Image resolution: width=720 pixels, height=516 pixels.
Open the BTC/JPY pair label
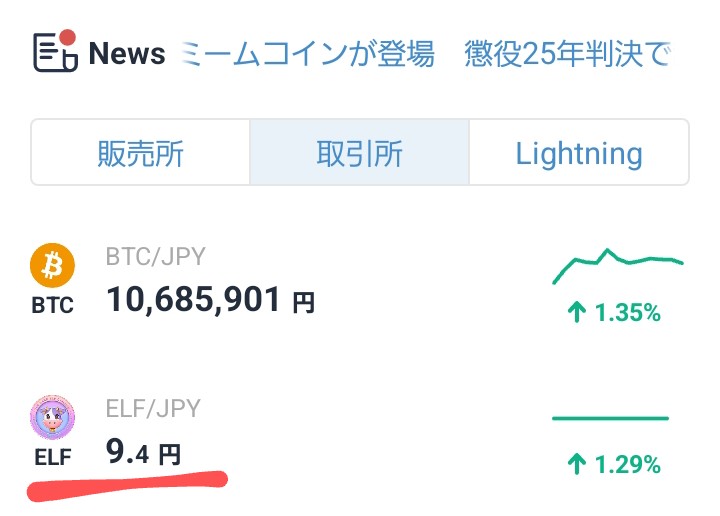point(155,256)
